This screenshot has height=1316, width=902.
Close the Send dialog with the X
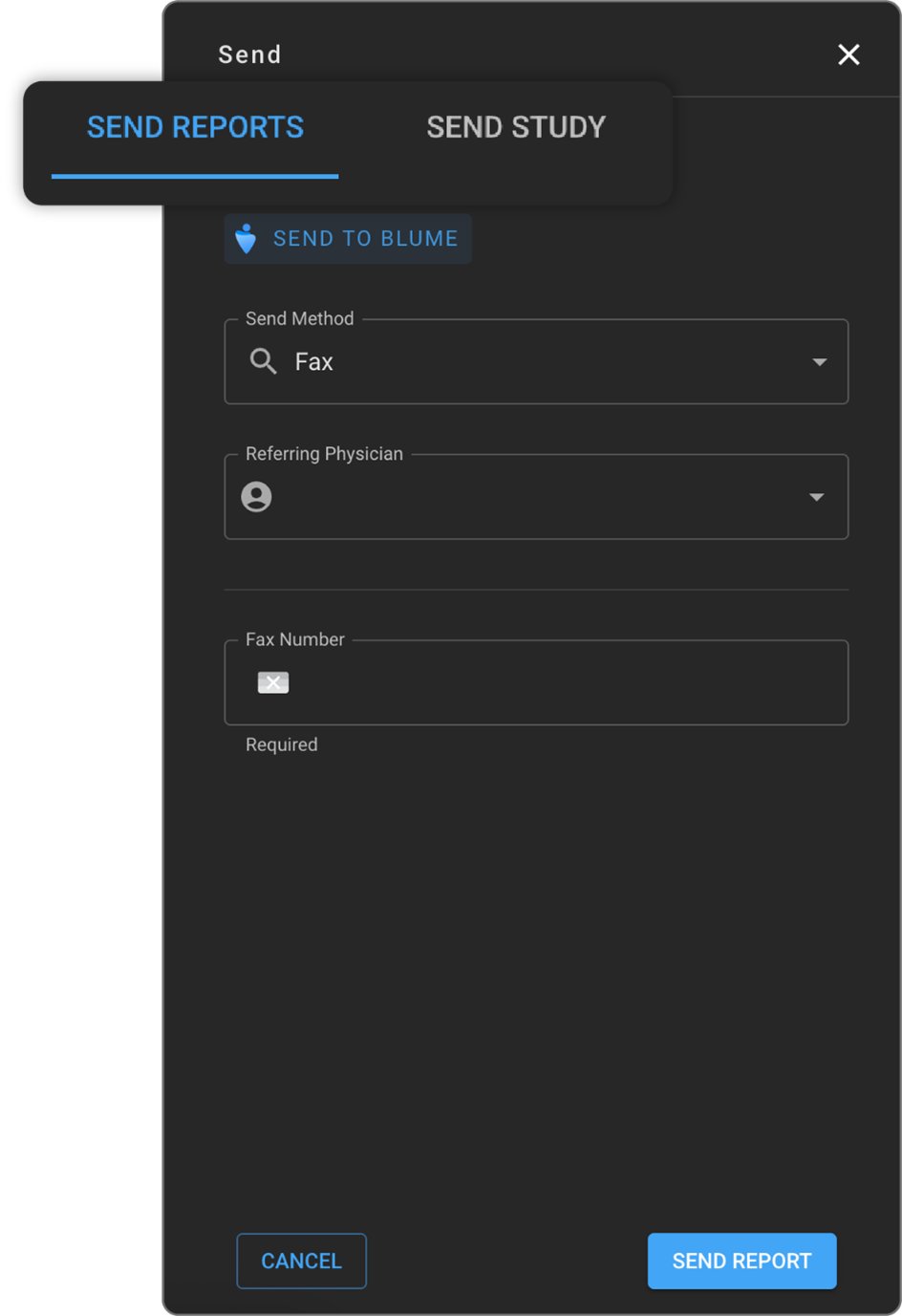pos(848,54)
